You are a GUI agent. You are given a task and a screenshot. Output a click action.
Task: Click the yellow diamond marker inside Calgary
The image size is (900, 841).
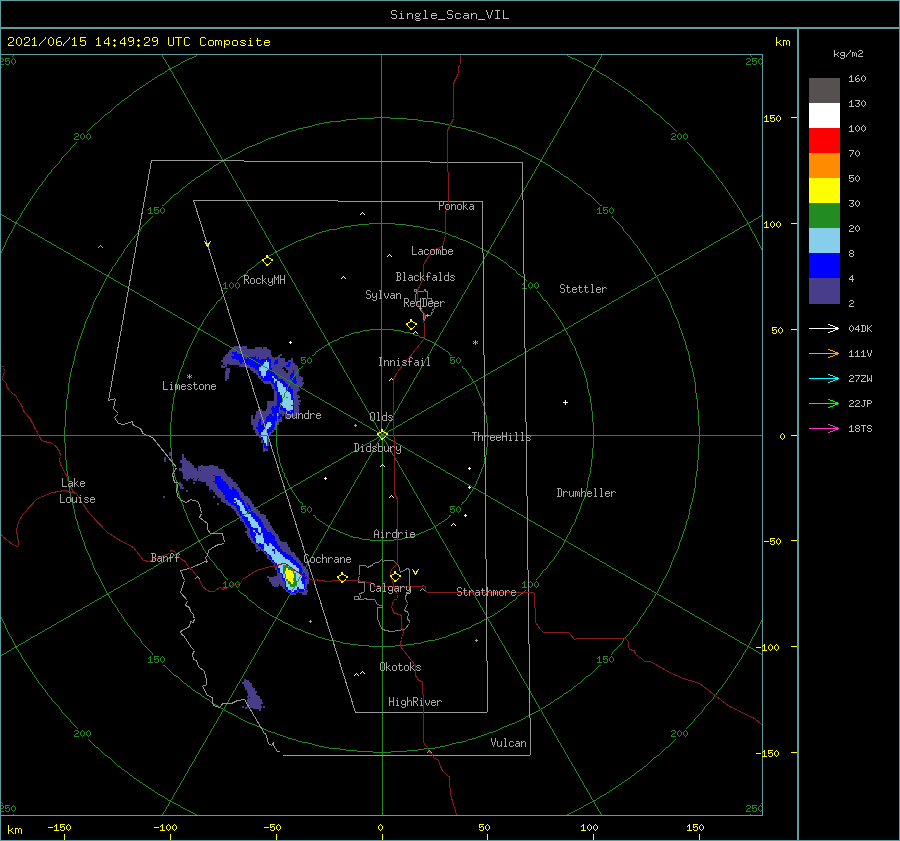pyautogui.click(x=395, y=576)
